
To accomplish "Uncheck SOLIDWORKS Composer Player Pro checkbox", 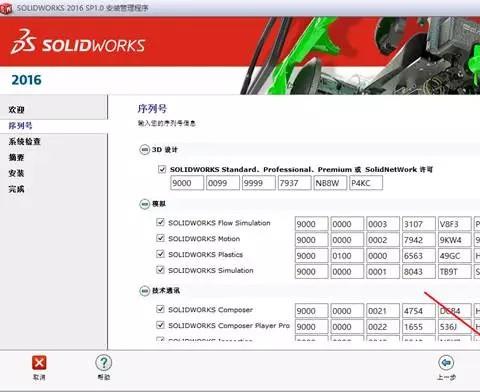I will click(x=160, y=325).
